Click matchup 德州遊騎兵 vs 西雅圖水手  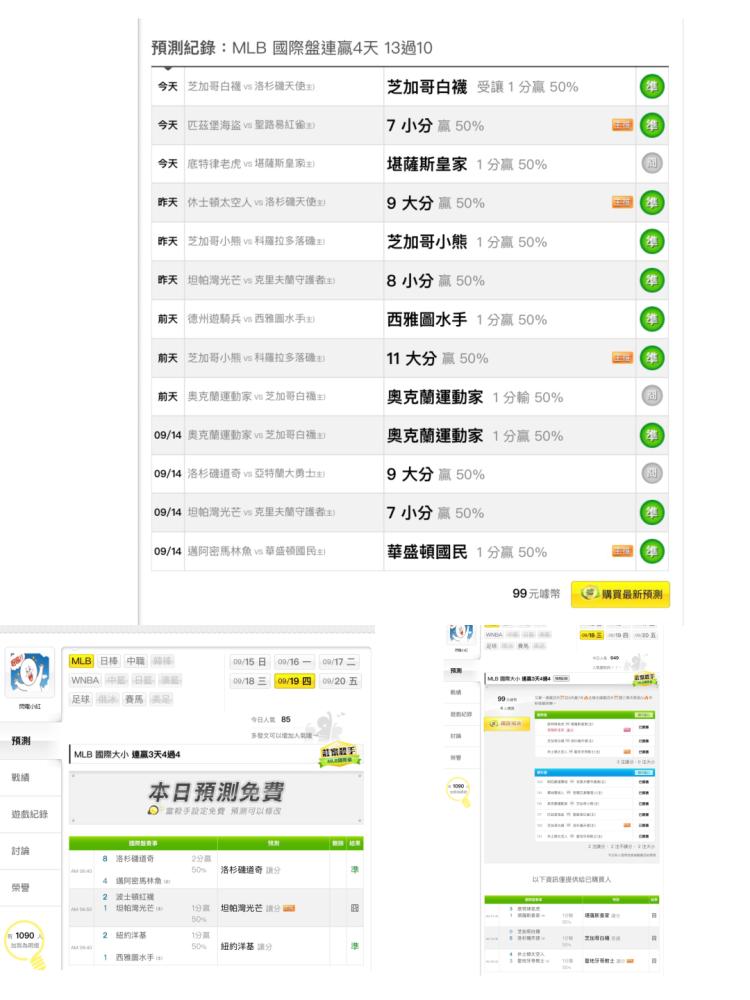pyautogui.click(x=251, y=319)
